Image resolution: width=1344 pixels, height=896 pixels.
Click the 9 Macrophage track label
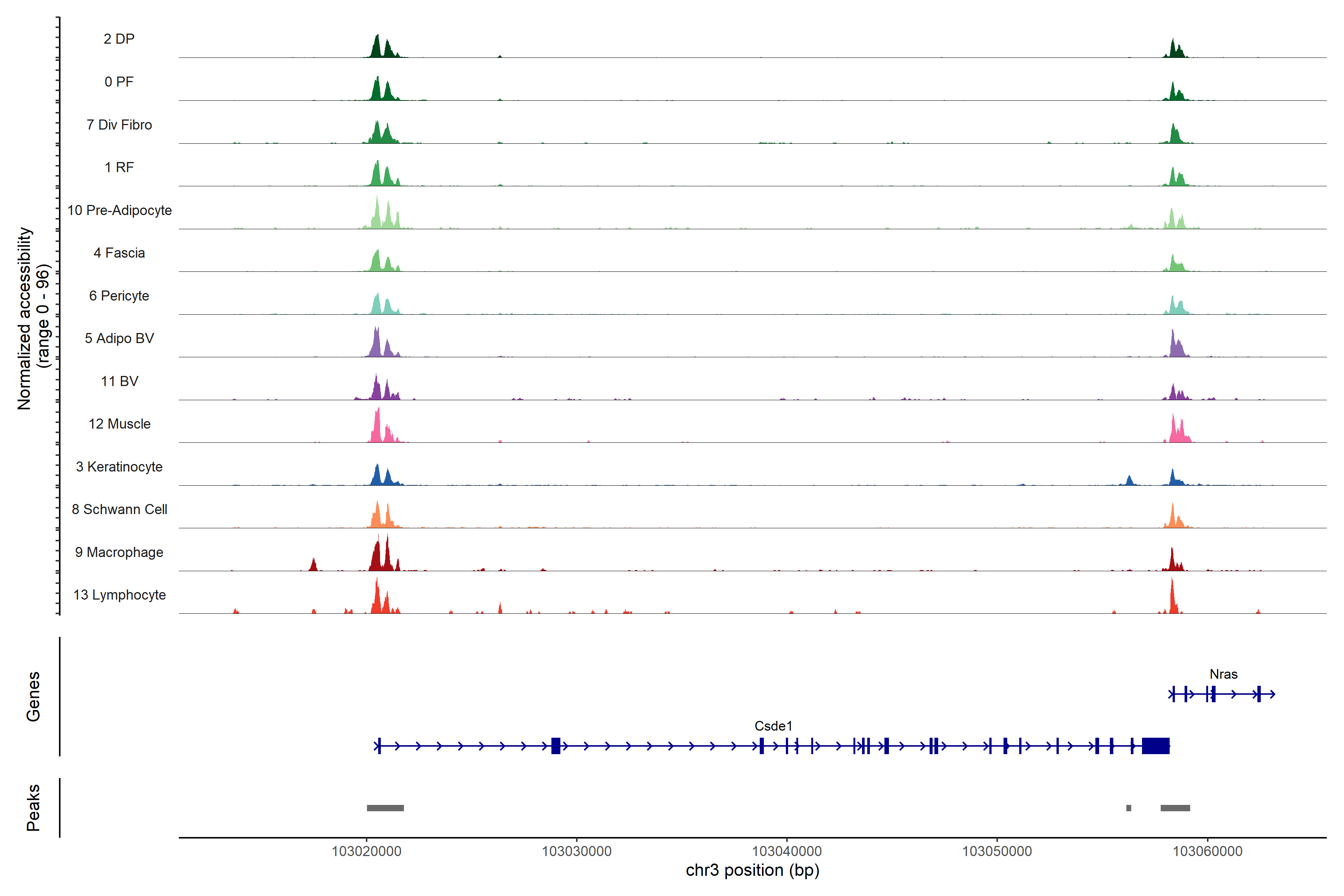tap(119, 552)
